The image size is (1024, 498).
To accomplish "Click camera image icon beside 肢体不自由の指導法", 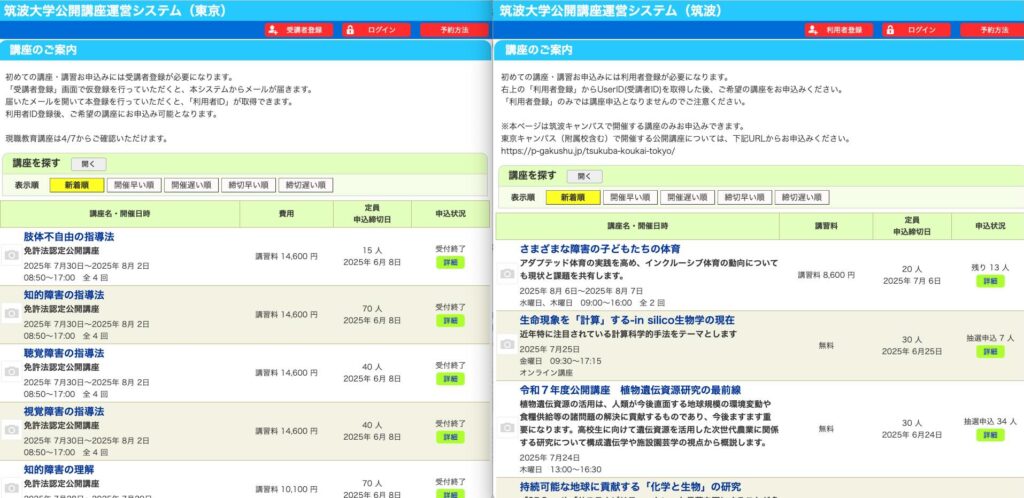I will [11, 255].
